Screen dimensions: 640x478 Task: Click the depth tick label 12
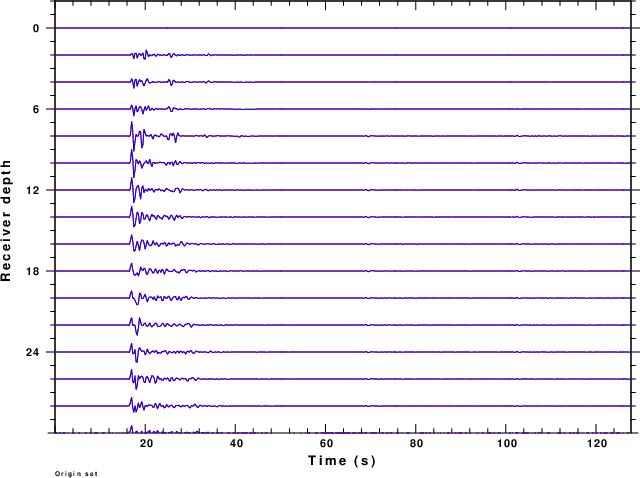[33, 190]
